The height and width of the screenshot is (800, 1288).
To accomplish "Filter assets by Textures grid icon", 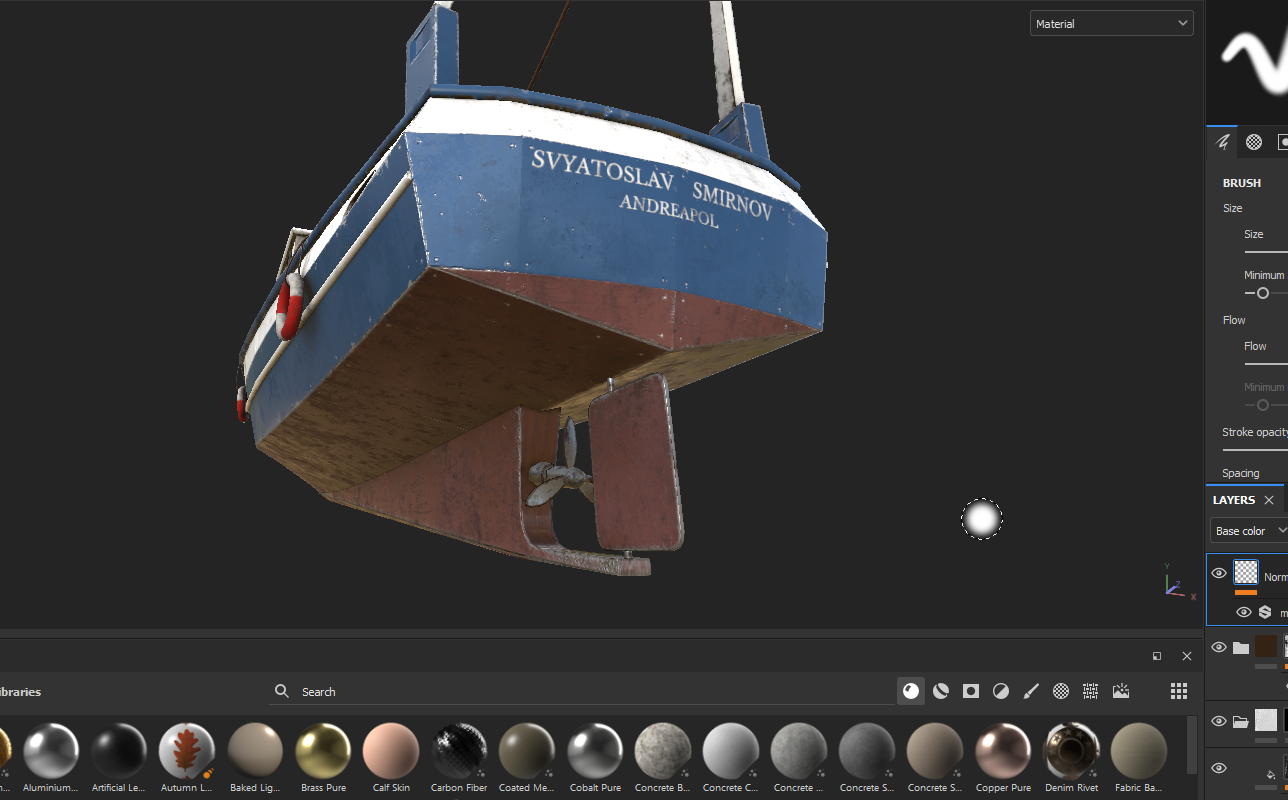I will click(1090, 691).
